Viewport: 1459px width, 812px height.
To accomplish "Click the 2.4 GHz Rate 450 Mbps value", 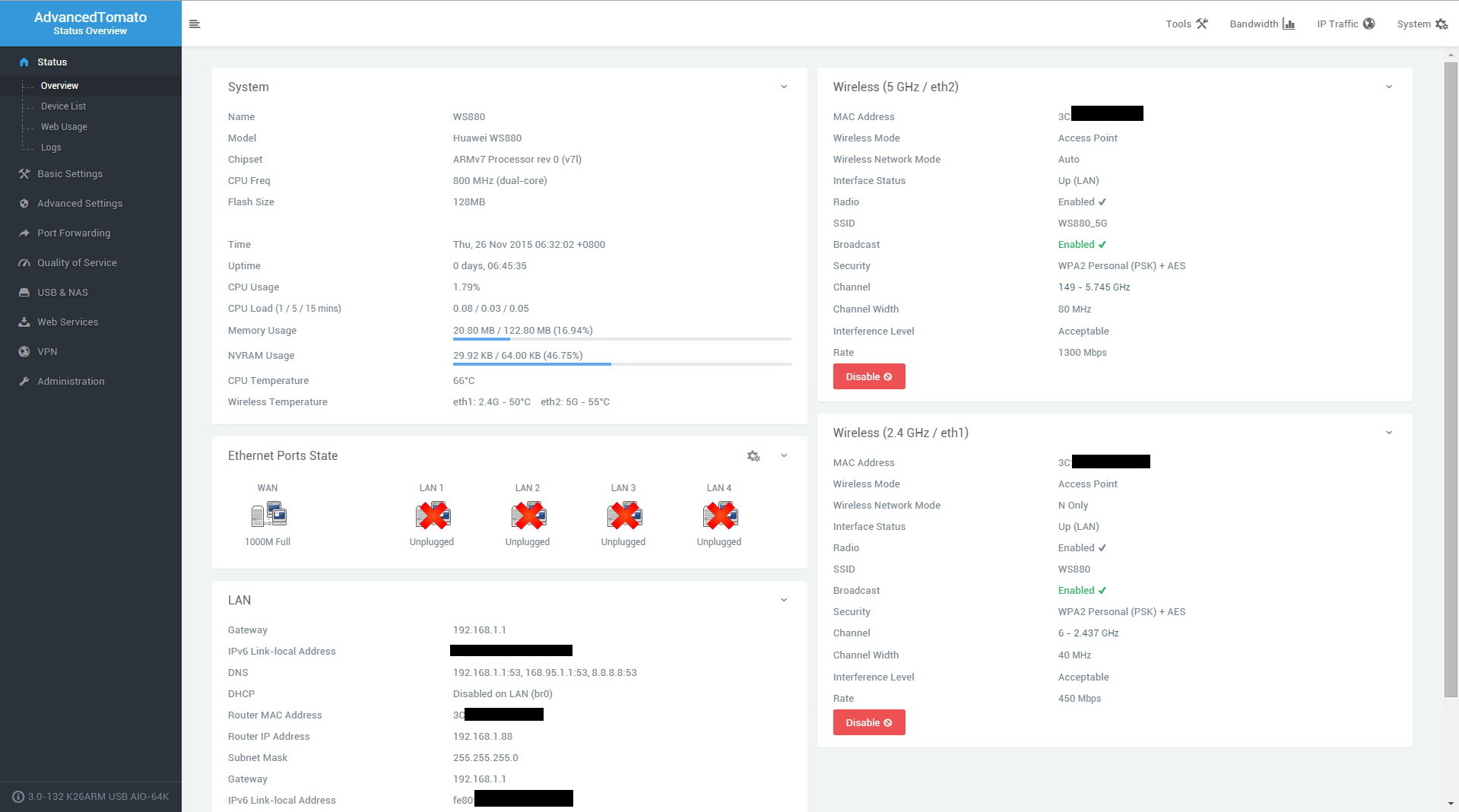I will (x=1080, y=699).
